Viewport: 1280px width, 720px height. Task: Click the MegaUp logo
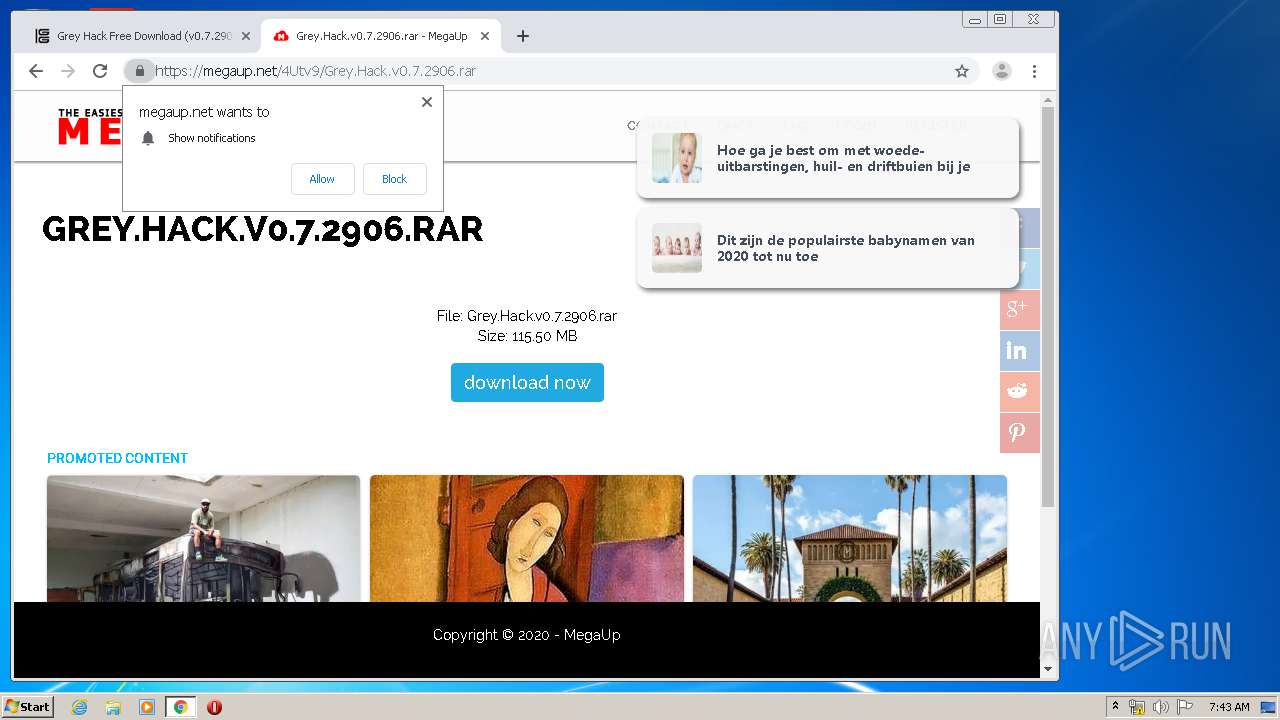tap(90, 127)
